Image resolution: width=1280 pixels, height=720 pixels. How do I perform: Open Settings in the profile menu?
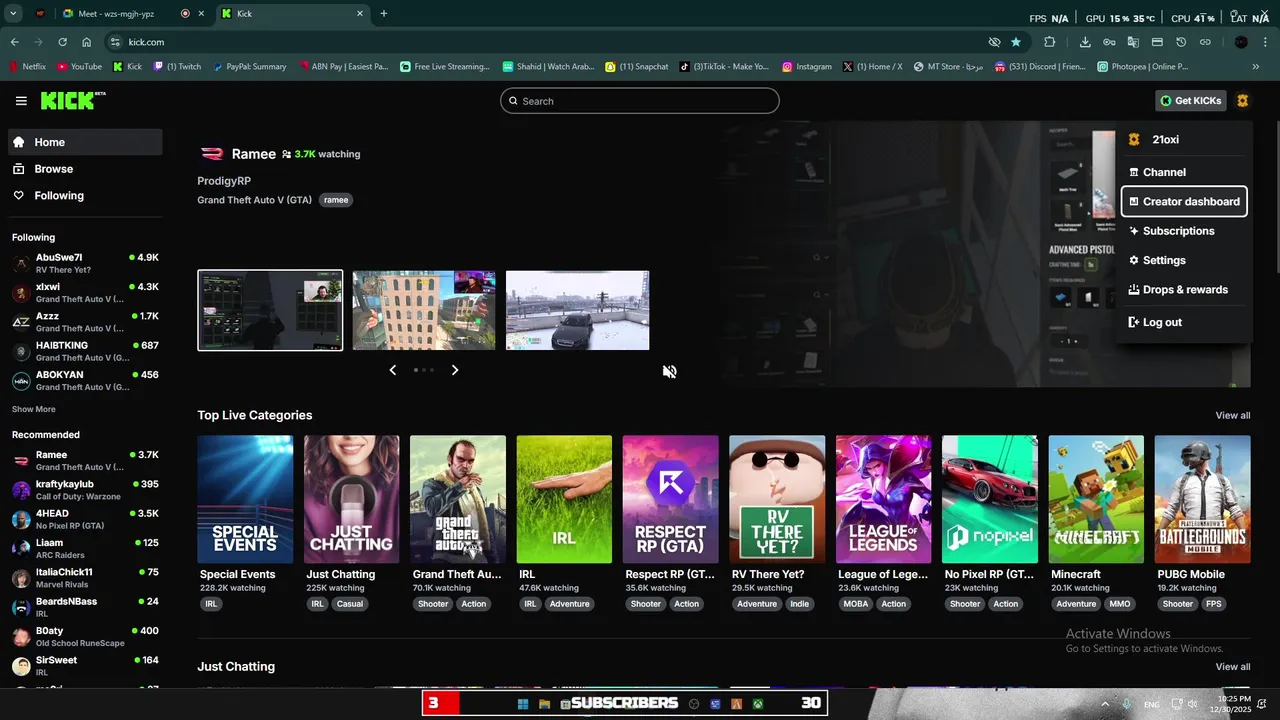pyautogui.click(x=1184, y=260)
